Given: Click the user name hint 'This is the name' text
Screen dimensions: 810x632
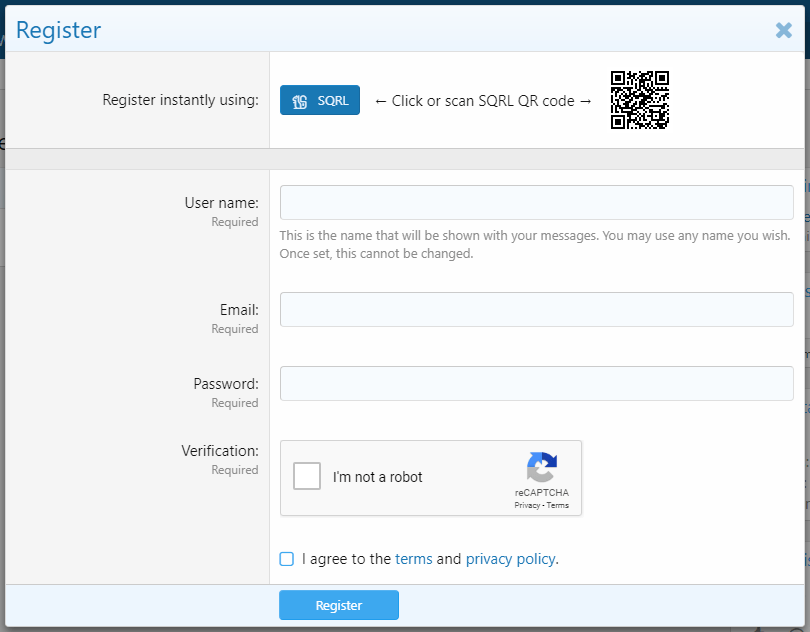Looking at the screenshot, I should (535, 244).
